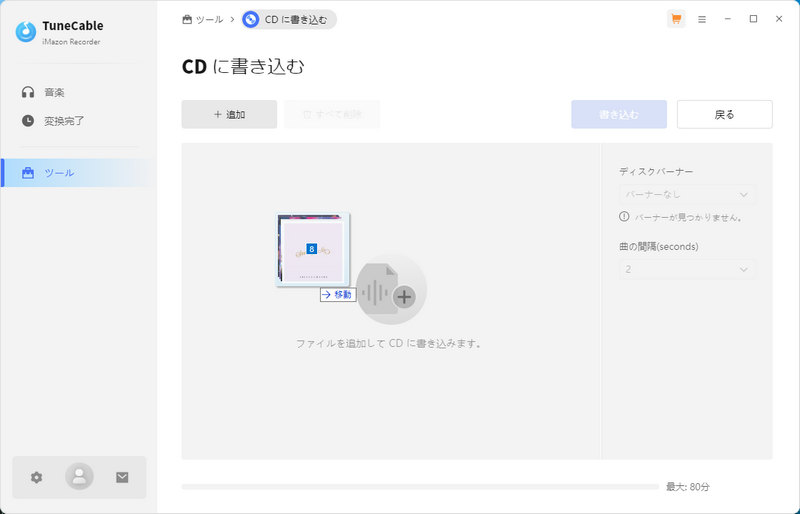The image size is (800, 514).
Task: Select the ツール sidebar item
Action: coord(77,173)
